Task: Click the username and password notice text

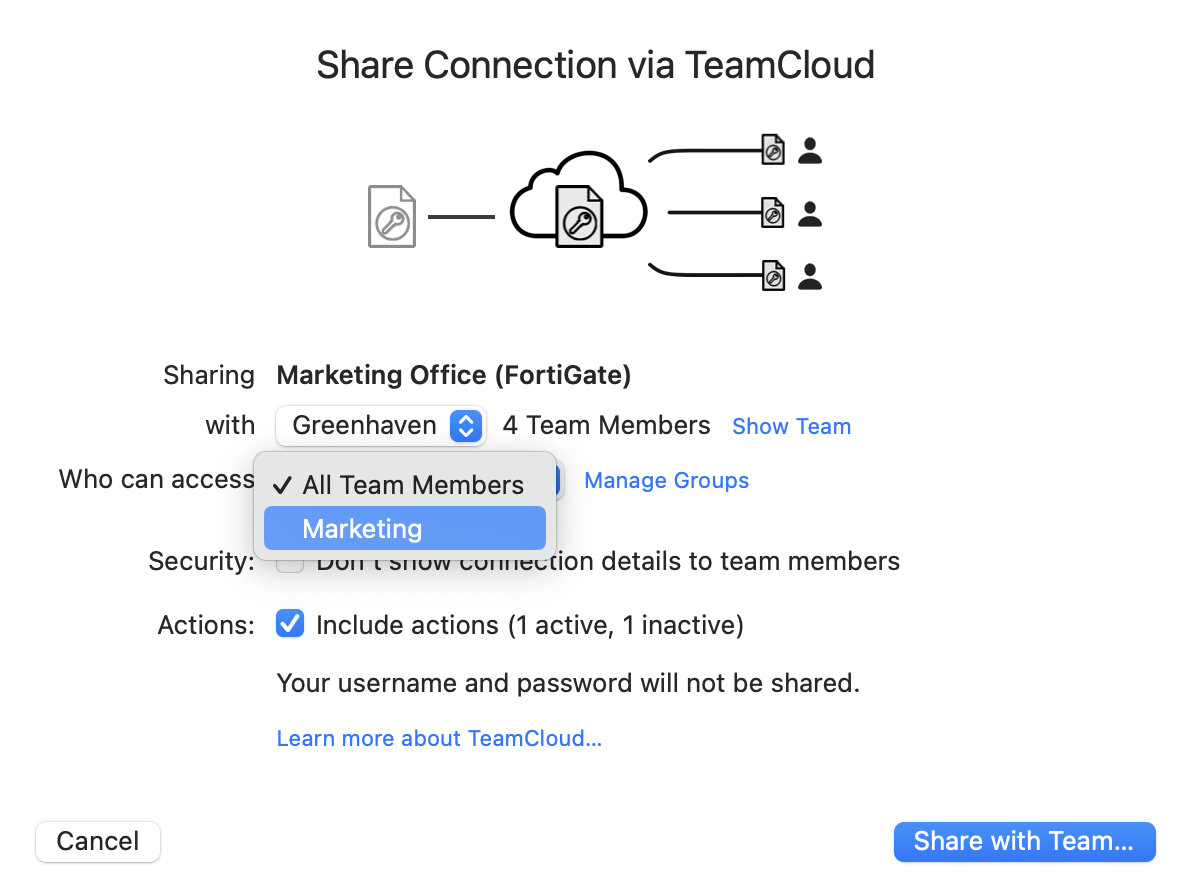Action: tap(568, 683)
